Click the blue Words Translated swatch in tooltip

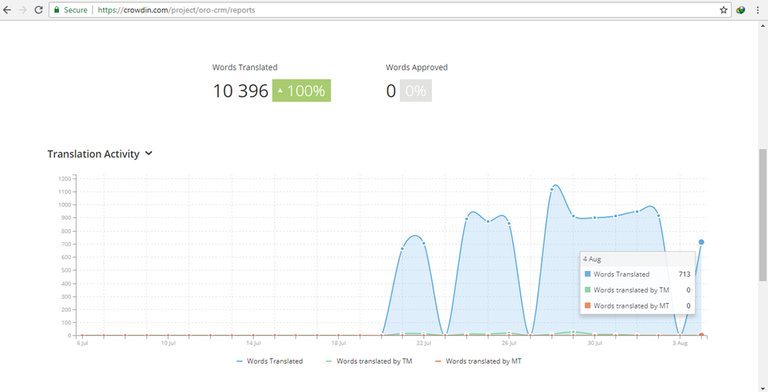pyautogui.click(x=588, y=274)
